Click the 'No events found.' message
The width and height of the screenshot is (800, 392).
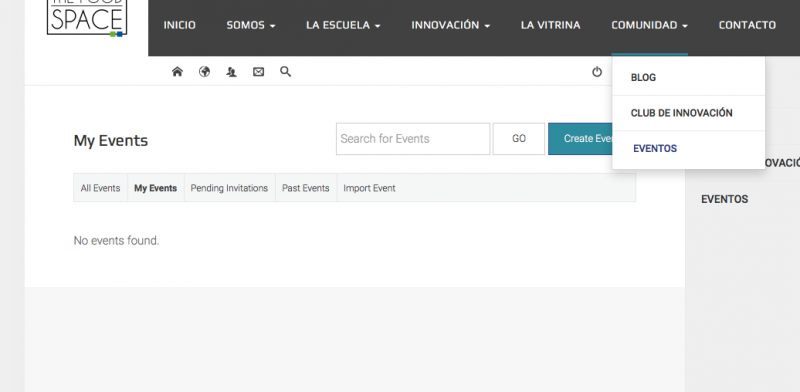116,240
